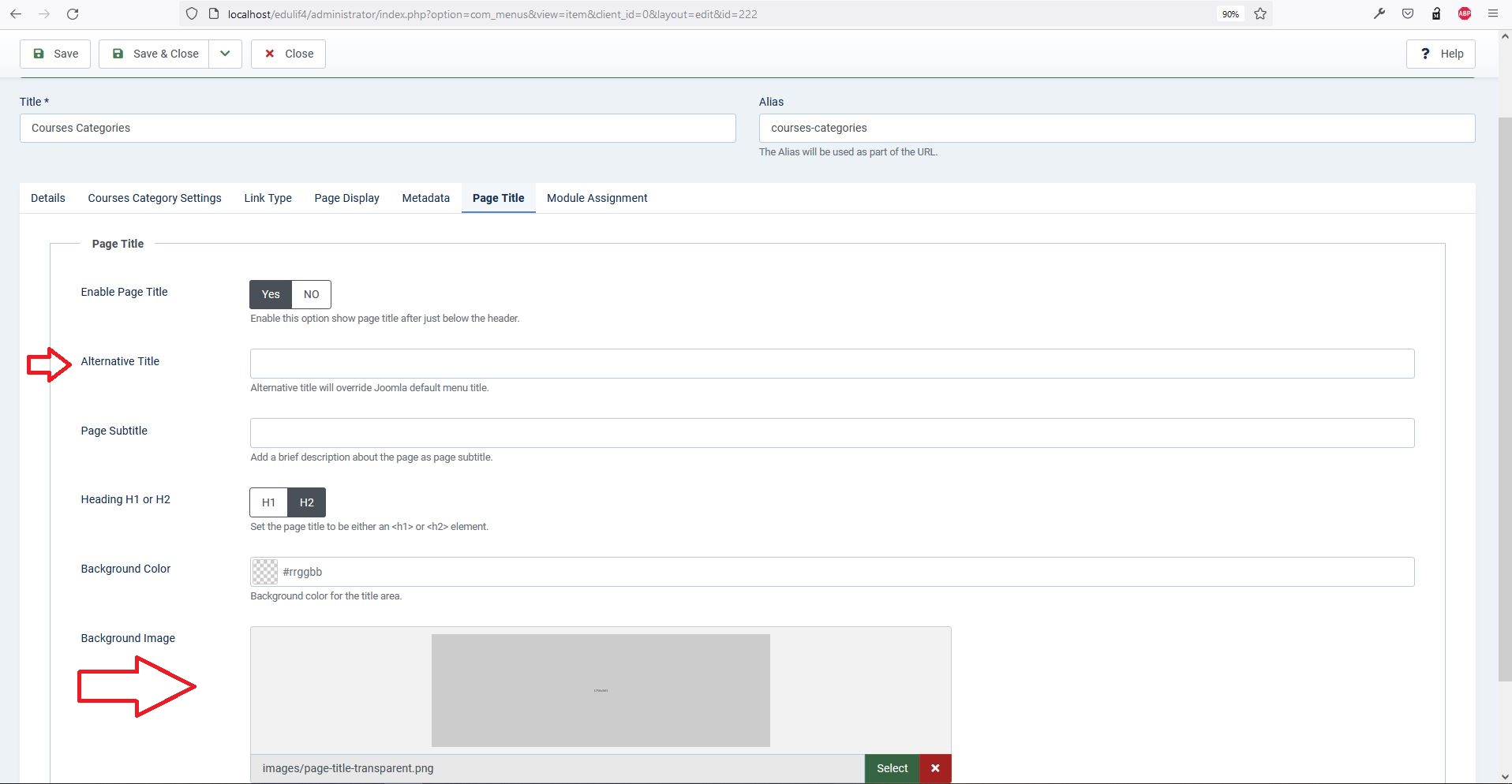
Task: Expand the Save & Close dropdown arrow
Action: [x=225, y=54]
